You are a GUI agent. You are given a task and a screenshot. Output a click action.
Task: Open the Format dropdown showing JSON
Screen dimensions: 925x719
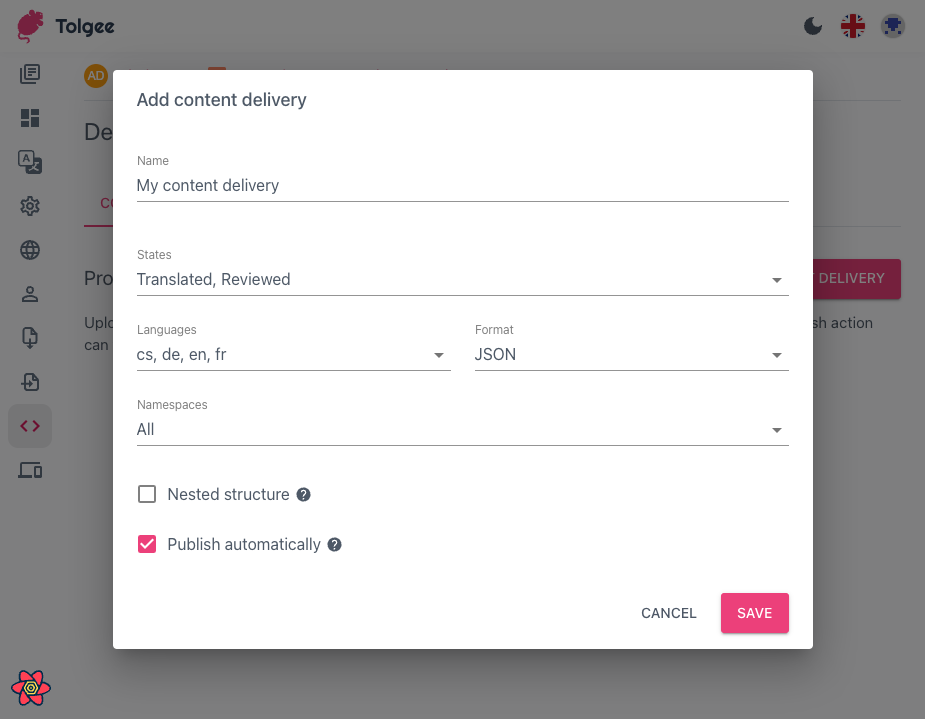click(x=777, y=355)
